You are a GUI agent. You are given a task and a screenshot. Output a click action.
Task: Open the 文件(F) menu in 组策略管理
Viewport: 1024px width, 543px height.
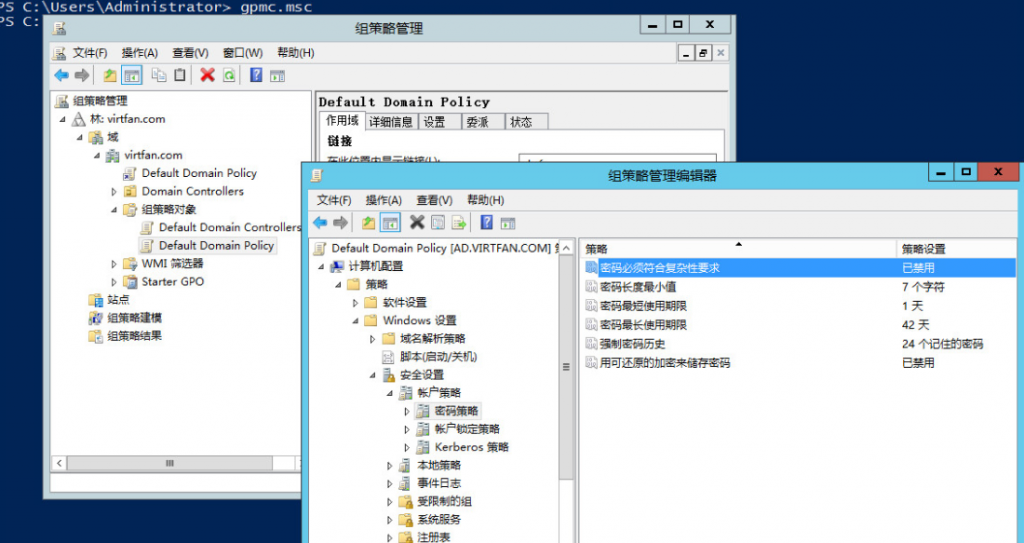pos(89,53)
